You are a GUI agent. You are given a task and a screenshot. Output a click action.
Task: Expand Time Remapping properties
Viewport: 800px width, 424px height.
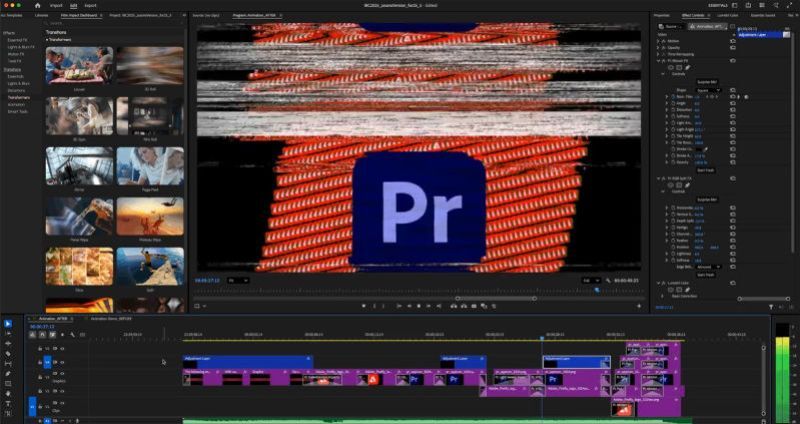(x=658, y=54)
